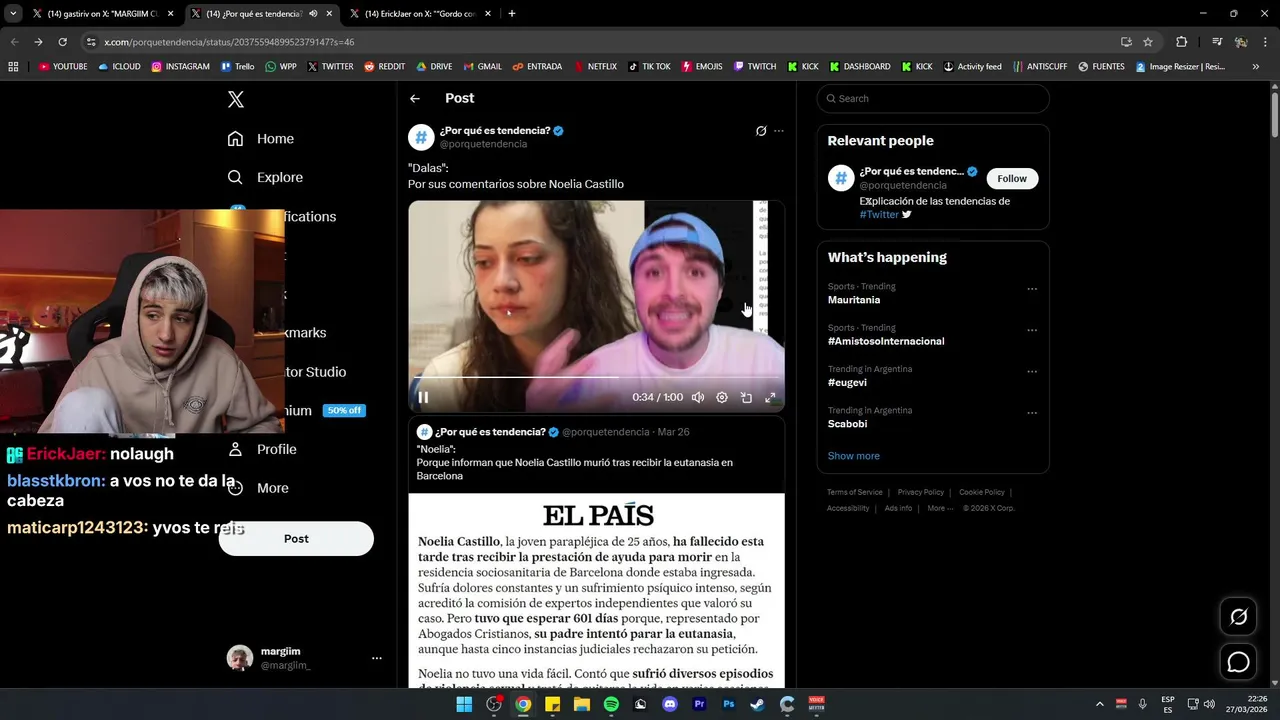Focus the X Search field
Screen dimensions: 1280x720
pos(933,98)
